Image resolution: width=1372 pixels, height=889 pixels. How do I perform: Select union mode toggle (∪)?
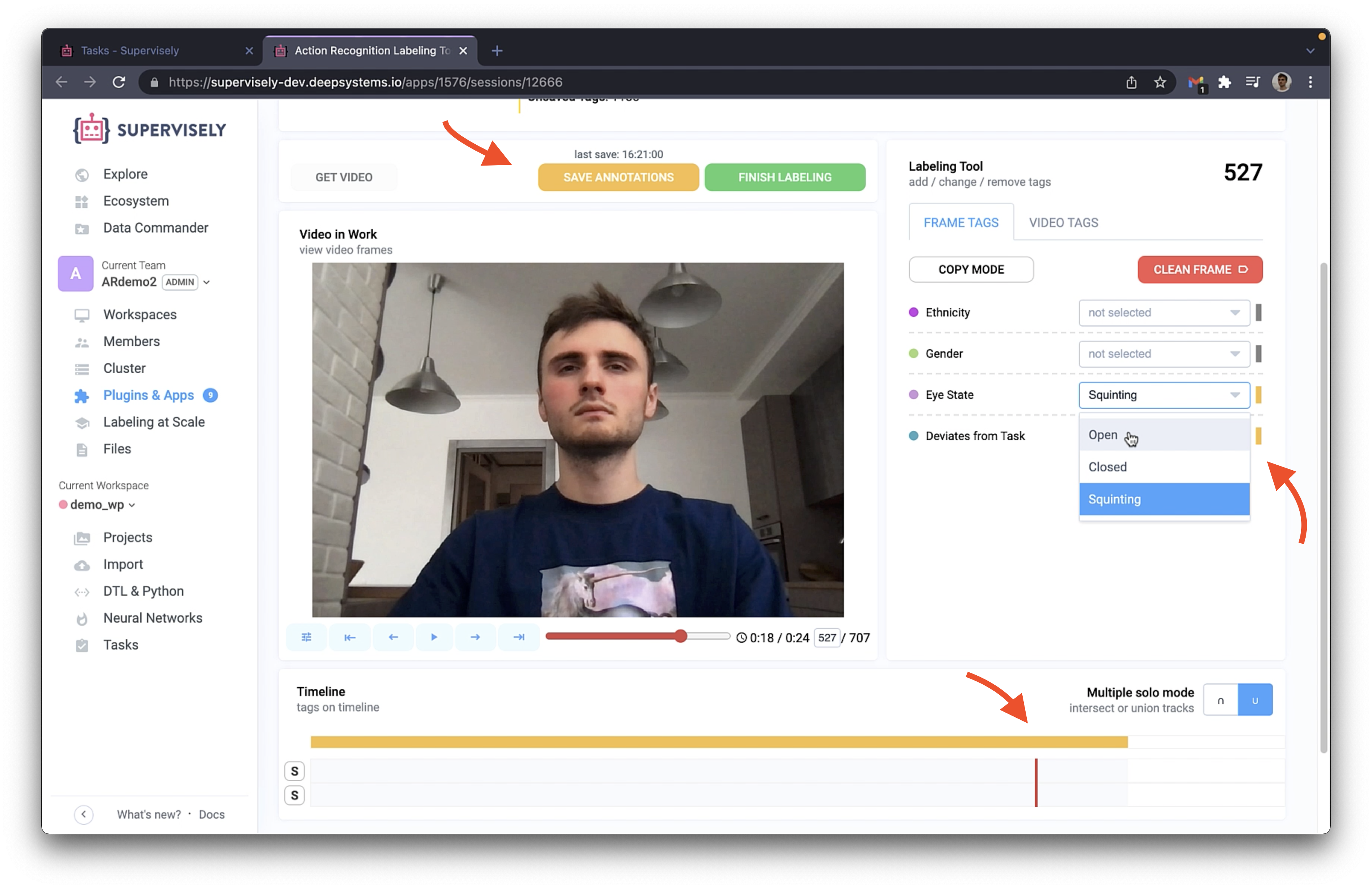tap(1255, 700)
